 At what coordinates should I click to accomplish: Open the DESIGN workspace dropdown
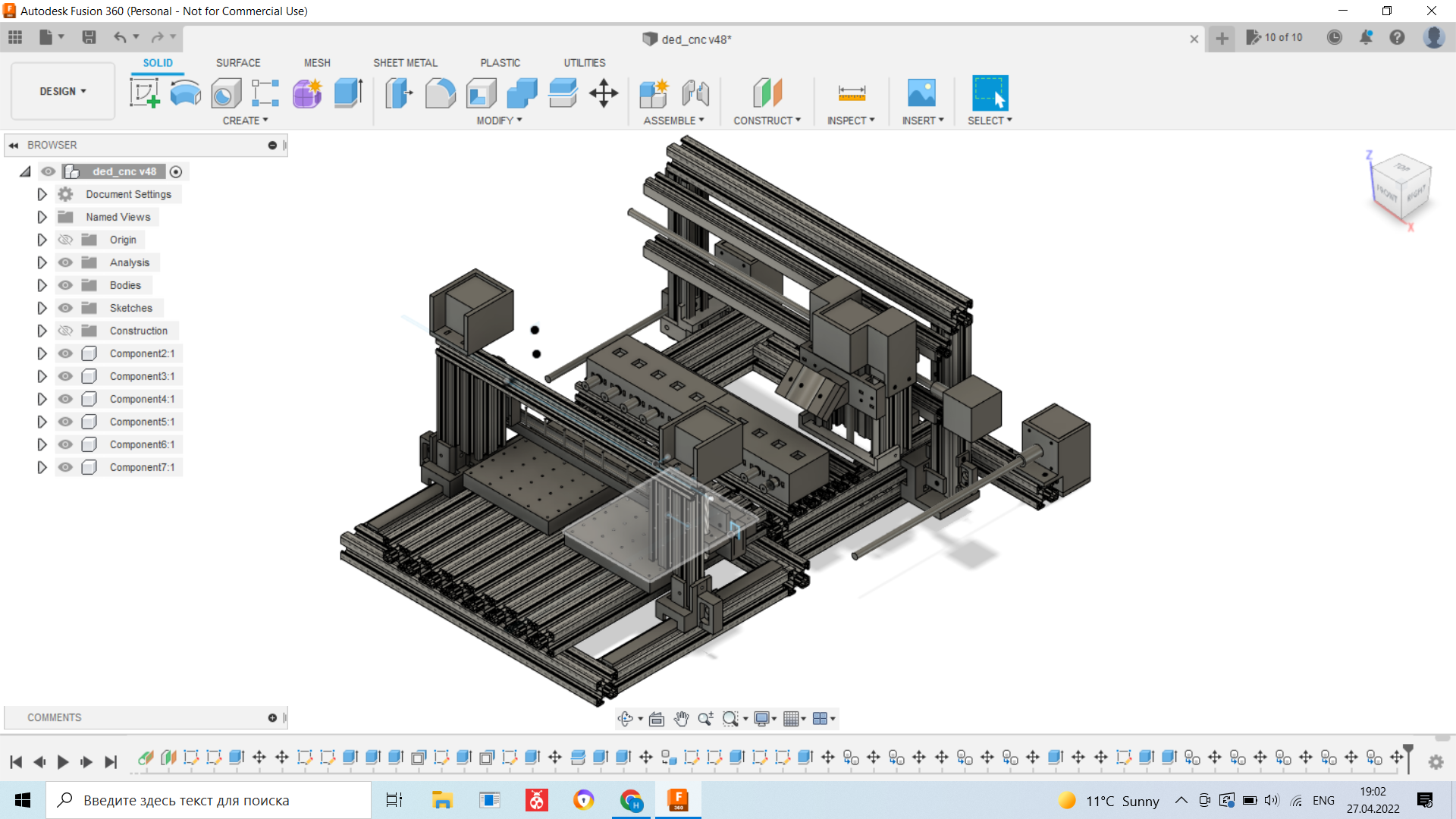pyautogui.click(x=63, y=91)
